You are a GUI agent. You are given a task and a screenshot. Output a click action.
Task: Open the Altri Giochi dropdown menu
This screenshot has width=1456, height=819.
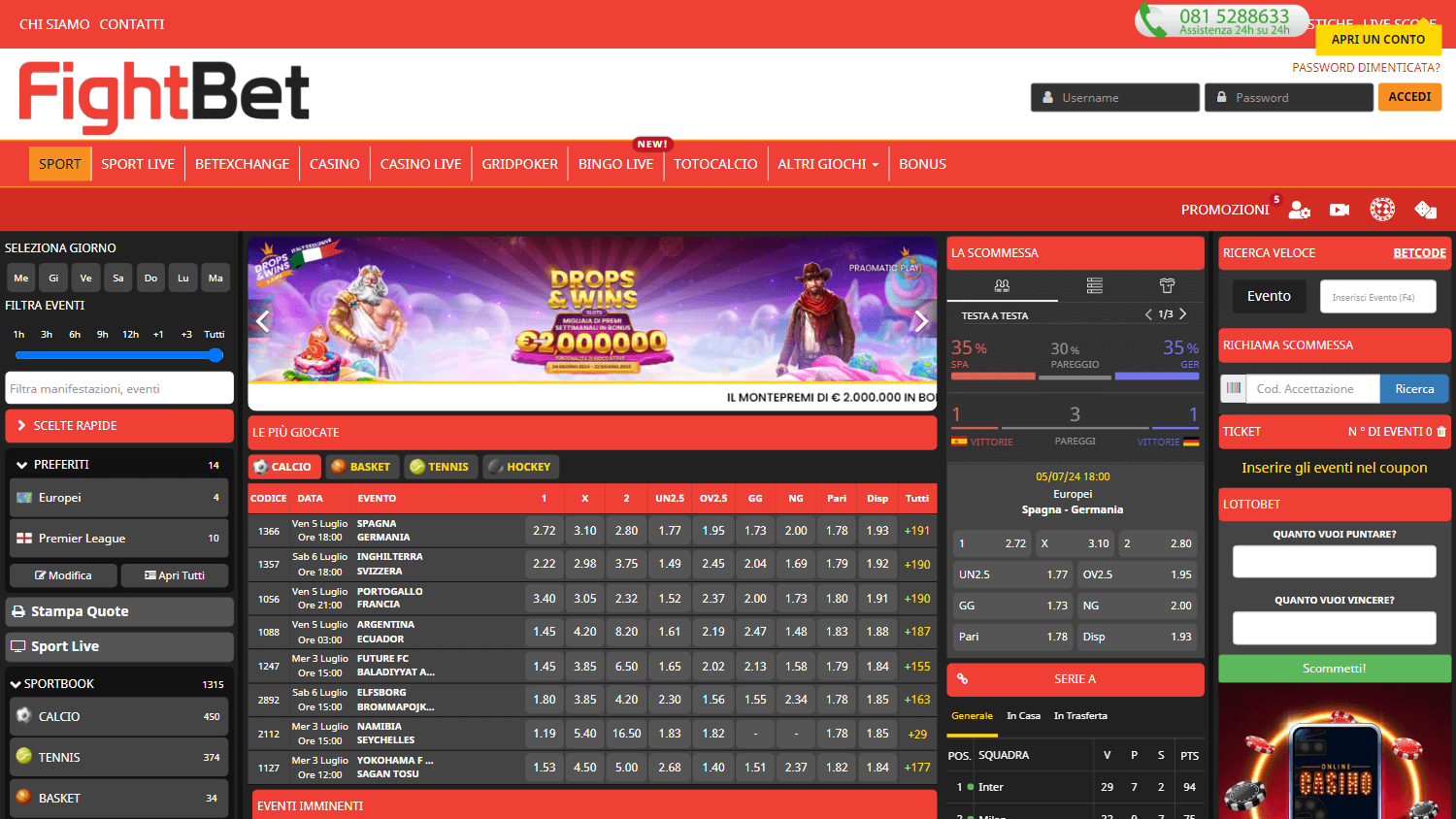tap(827, 164)
